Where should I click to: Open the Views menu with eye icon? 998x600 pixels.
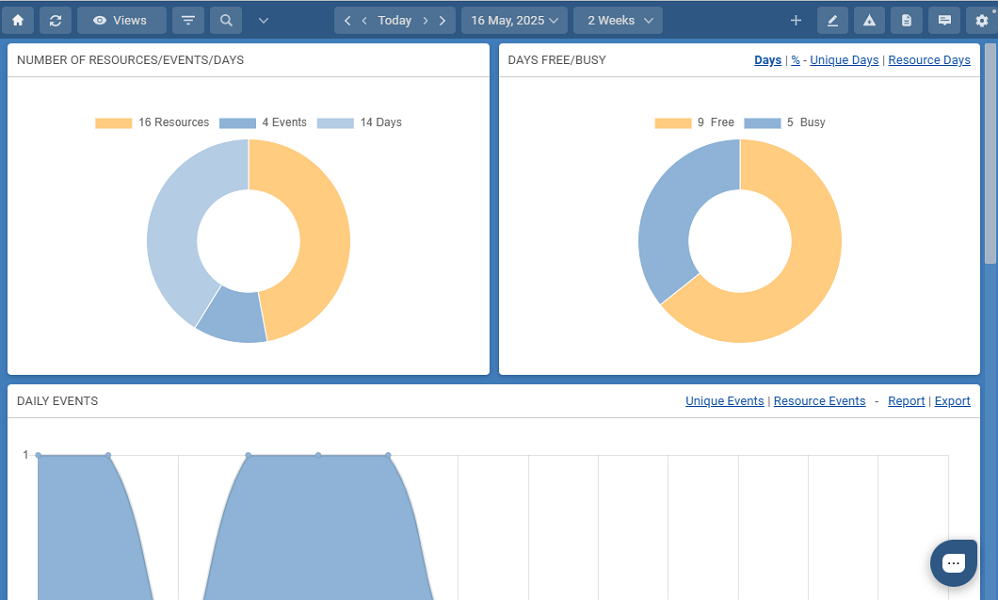(x=122, y=20)
